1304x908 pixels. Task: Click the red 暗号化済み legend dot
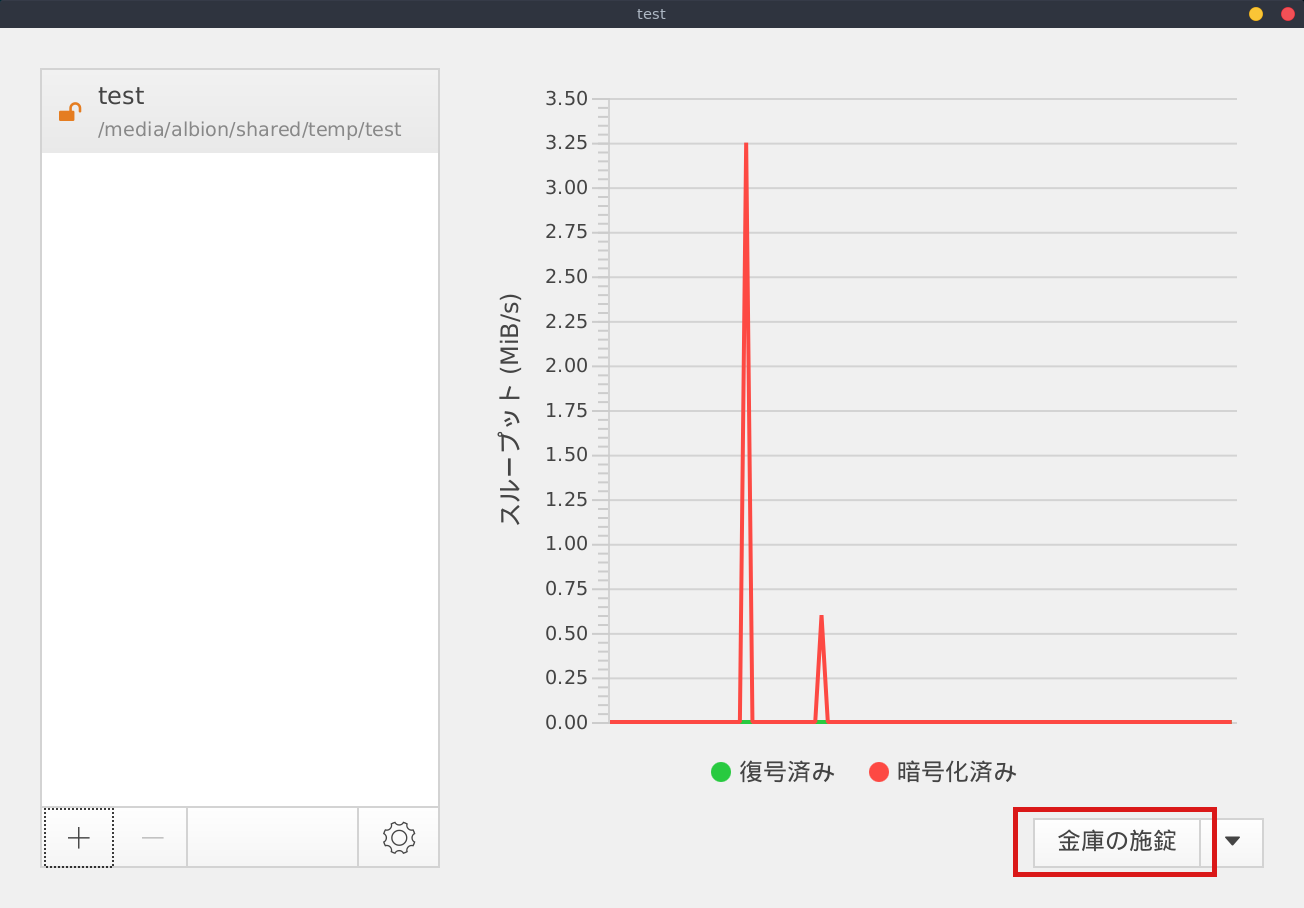(x=879, y=772)
